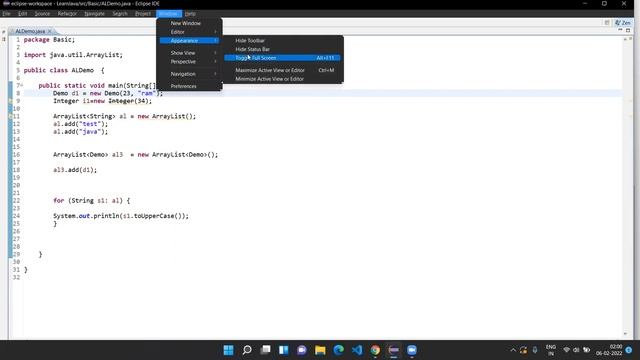Open the Refactor menu

tap(67, 13)
